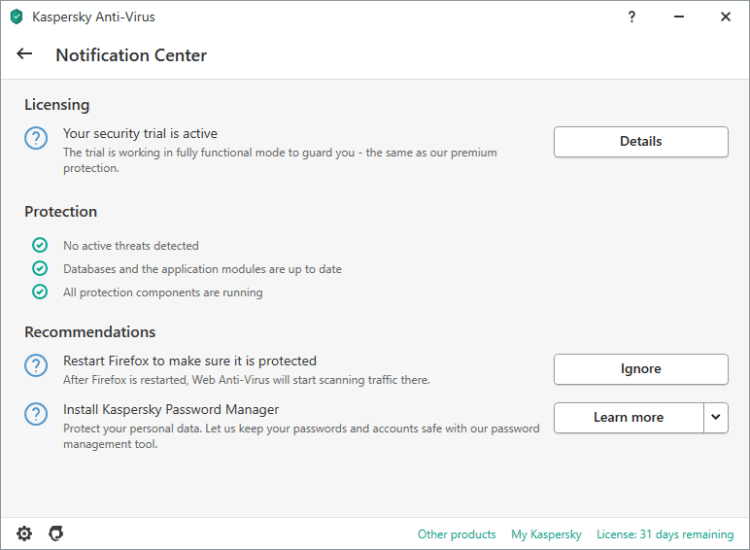The image size is (750, 550).
Task: Click the checkmark for No active threats detected
Action: [40, 245]
